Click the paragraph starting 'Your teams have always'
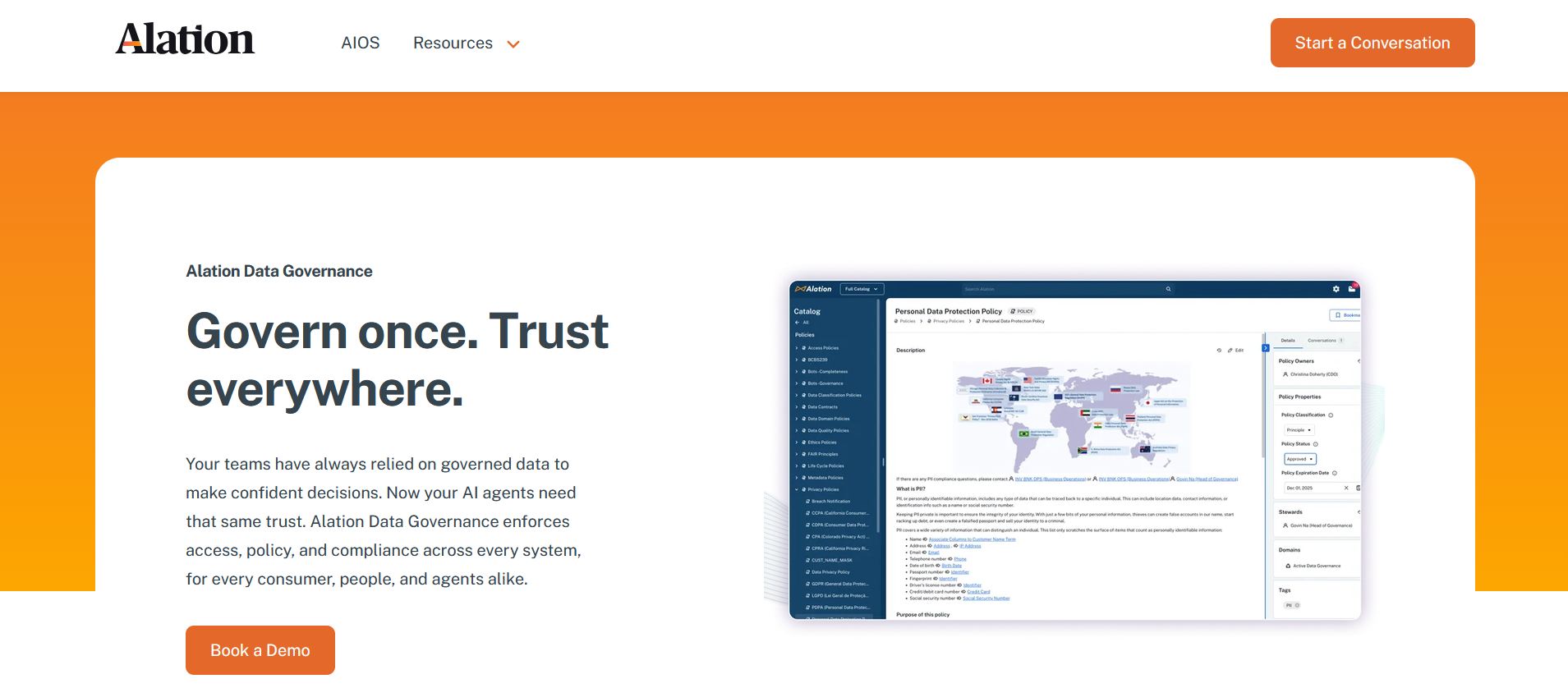Image resolution: width=1568 pixels, height=688 pixels. 384,521
